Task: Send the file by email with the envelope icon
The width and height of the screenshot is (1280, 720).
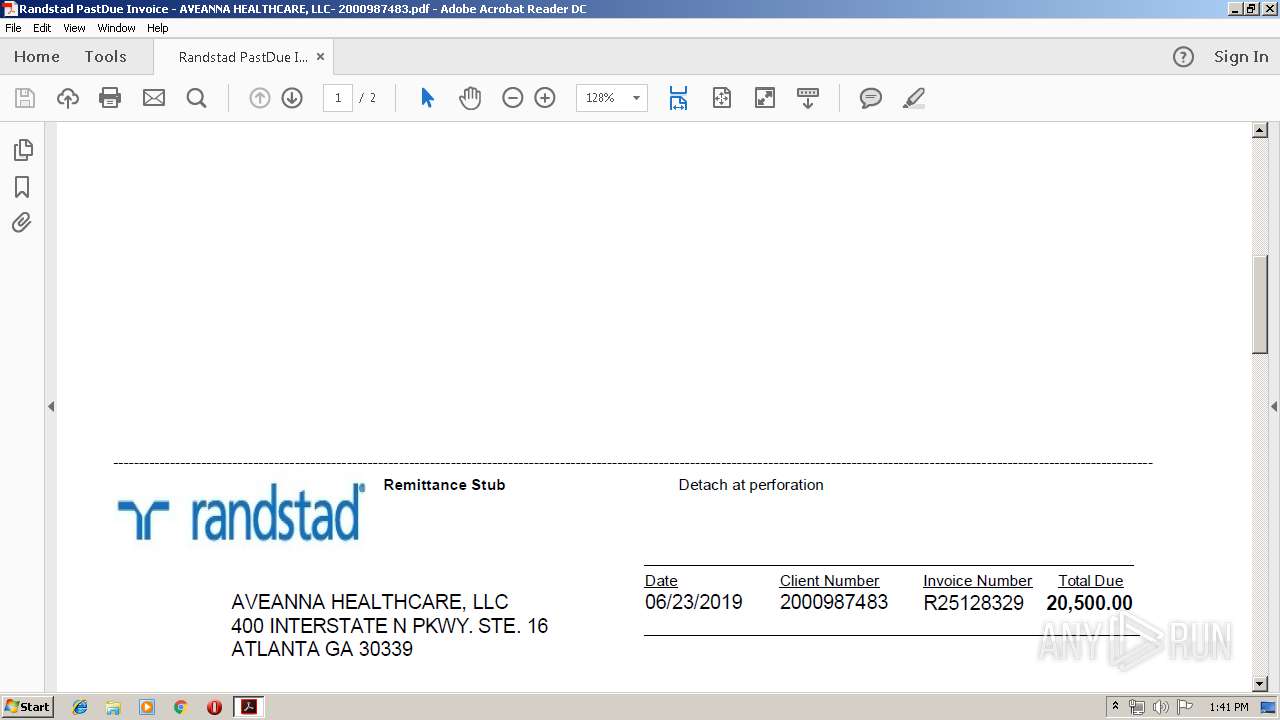Action: (x=154, y=98)
